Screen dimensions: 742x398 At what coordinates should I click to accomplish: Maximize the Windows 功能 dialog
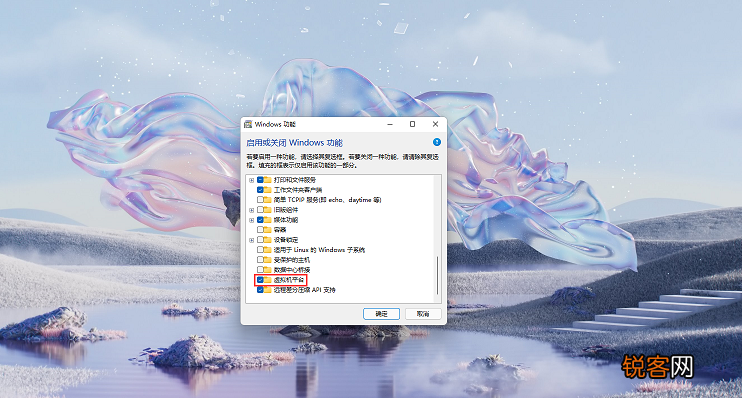(x=412, y=124)
